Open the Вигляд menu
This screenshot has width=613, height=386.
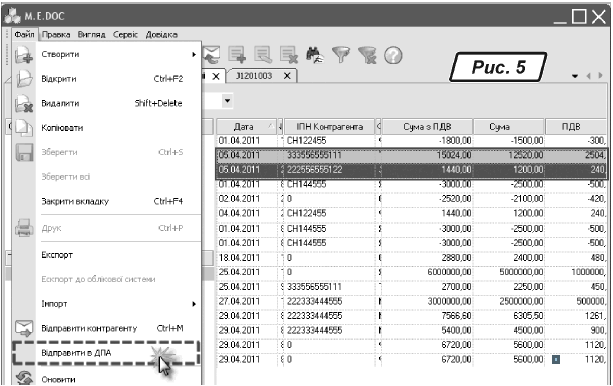[91, 34]
